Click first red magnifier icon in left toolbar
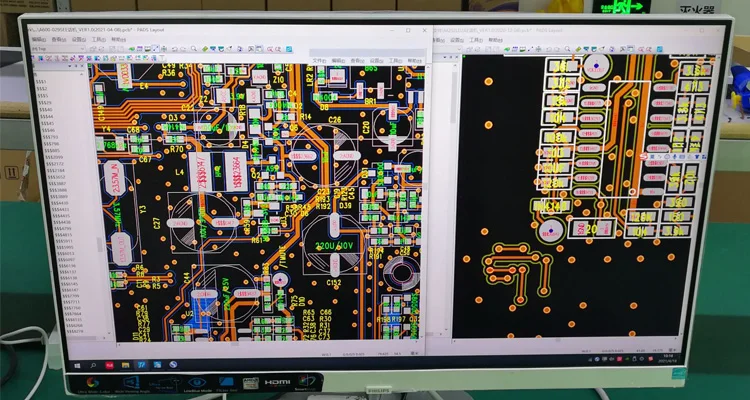 270,49
